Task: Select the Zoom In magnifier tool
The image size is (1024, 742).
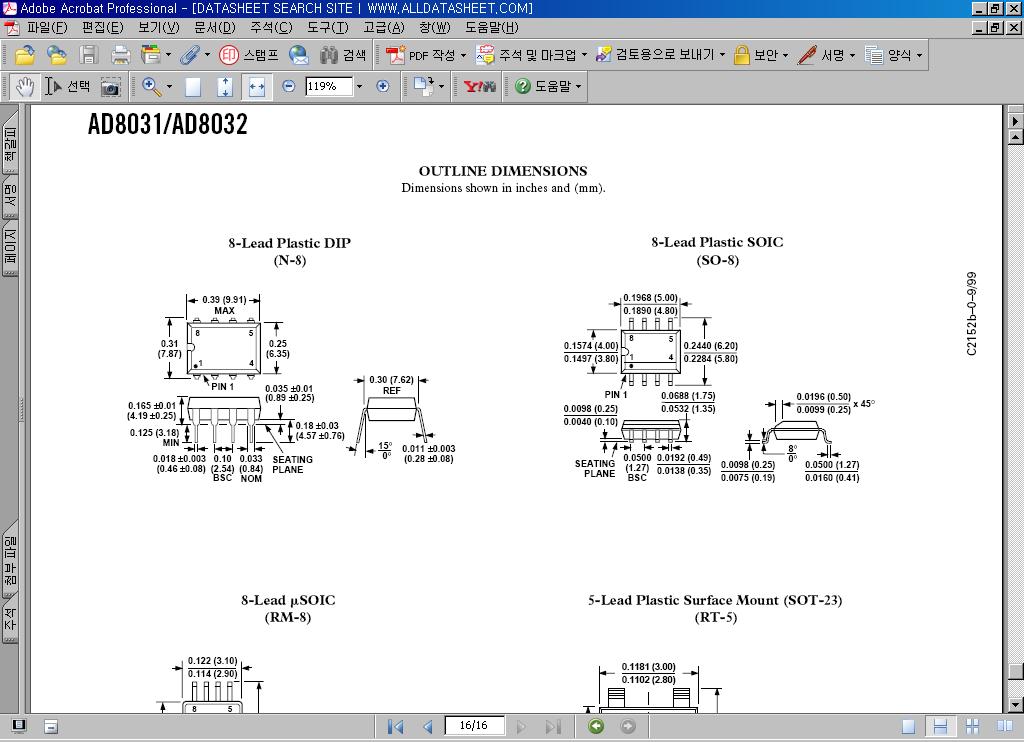Action: 151,86
